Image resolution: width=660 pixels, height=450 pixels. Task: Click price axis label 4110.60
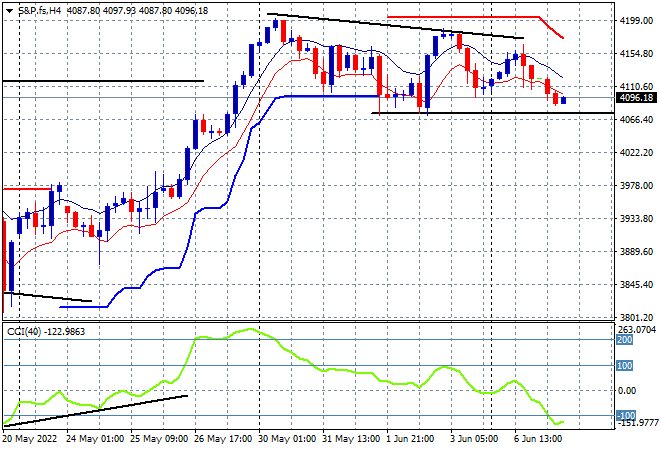(x=636, y=87)
